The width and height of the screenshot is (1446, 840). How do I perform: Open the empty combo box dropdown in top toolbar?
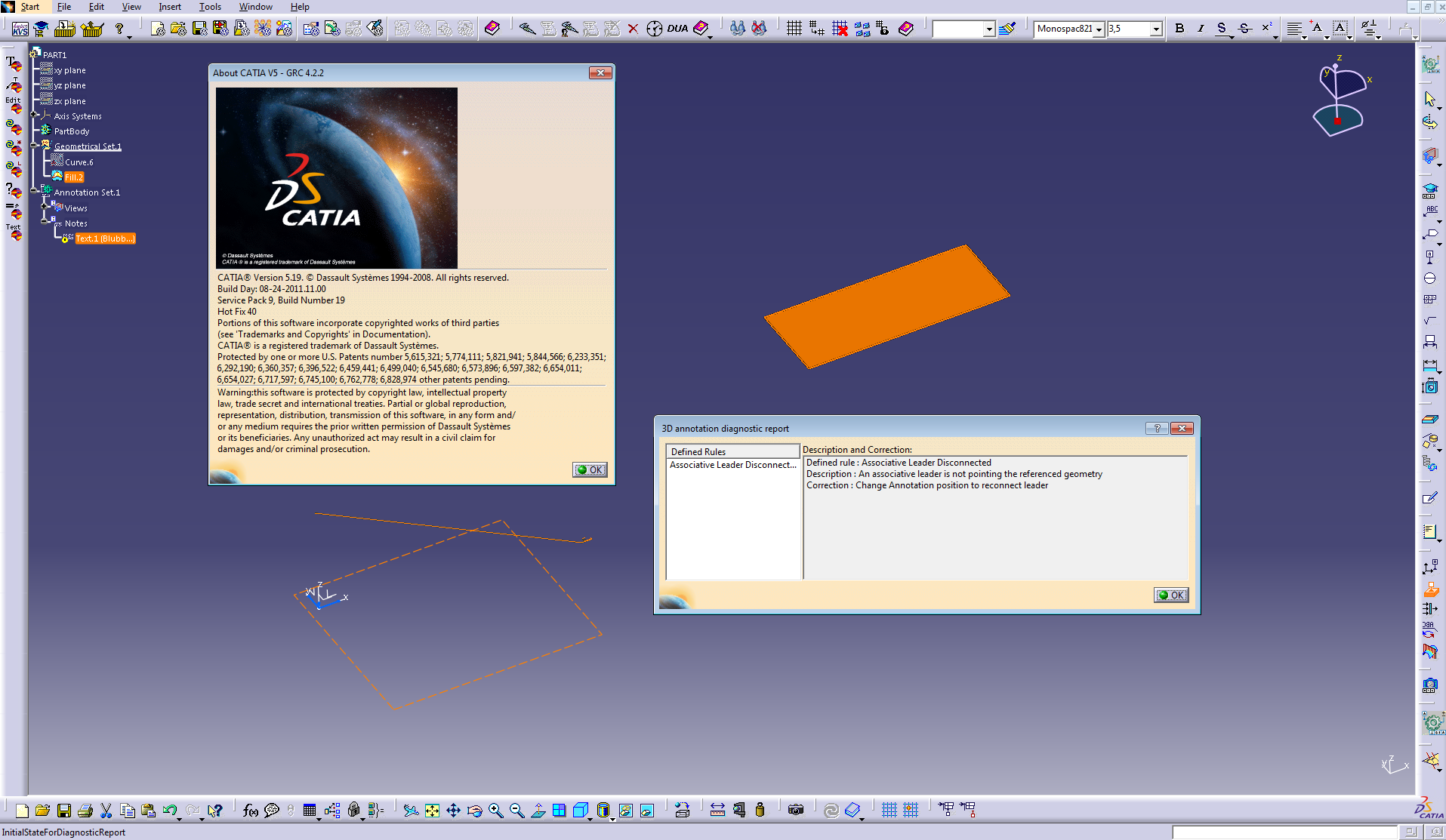click(989, 29)
